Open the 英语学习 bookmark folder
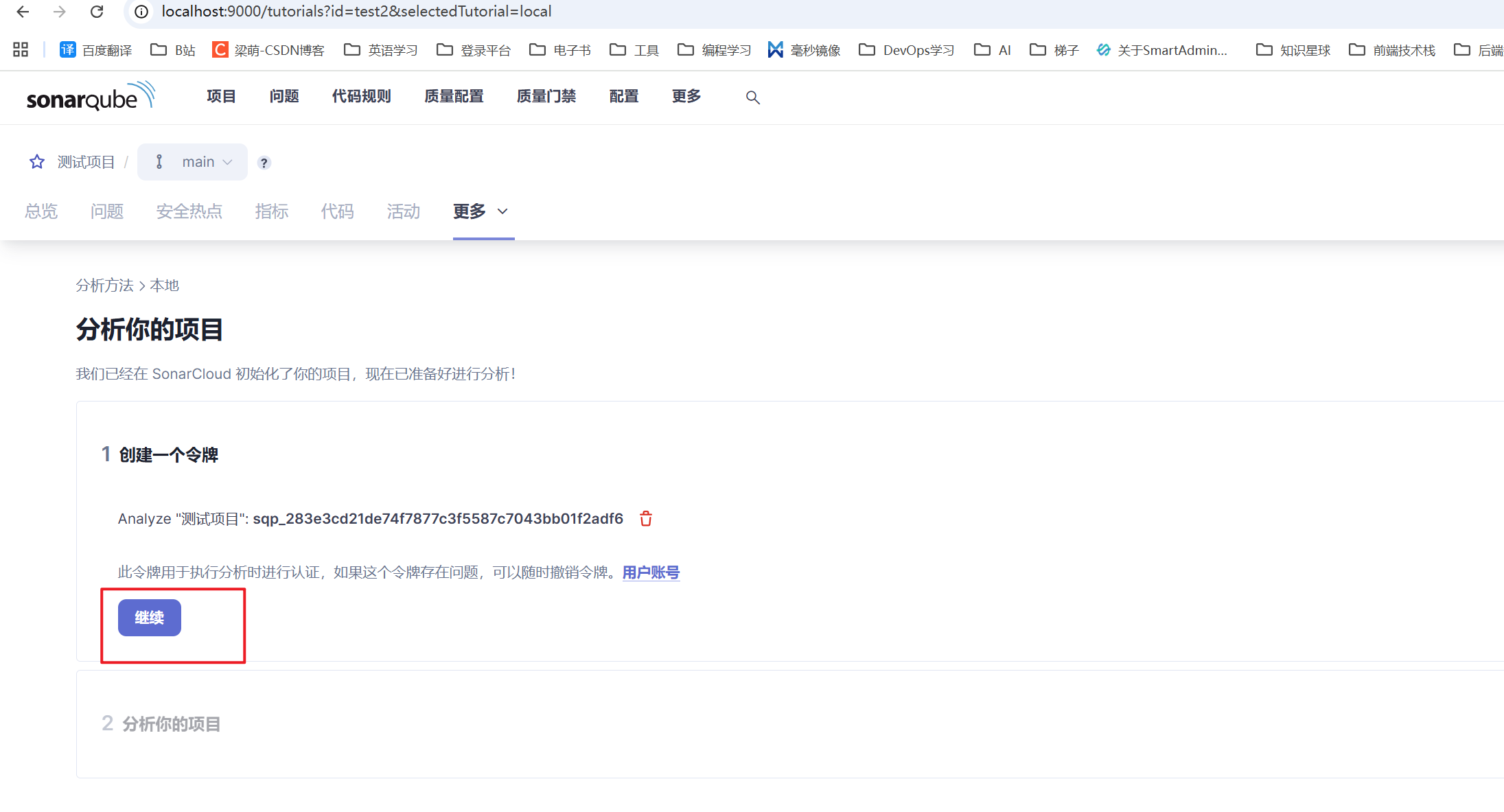The image size is (1504, 812). coord(381,50)
